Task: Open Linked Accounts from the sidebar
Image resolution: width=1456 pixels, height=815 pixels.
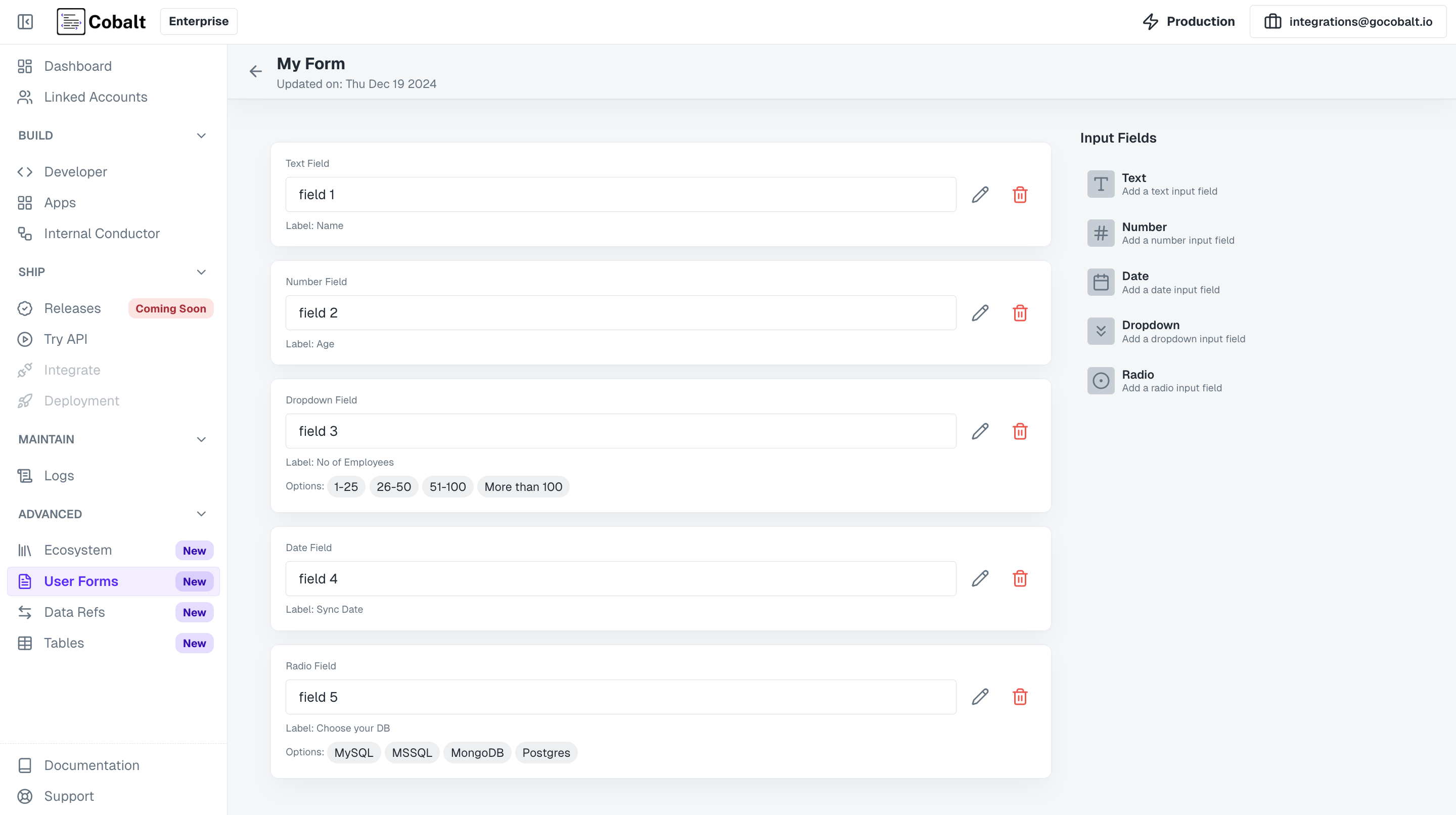Action: 95,97
